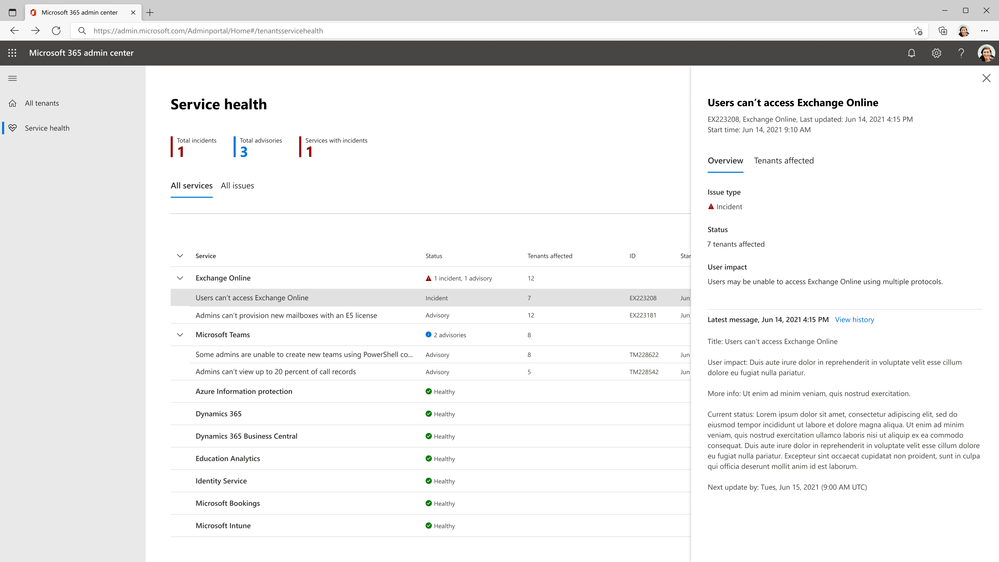The width and height of the screenshot is (999, 562).
Task: Collapse all rows via header chevron
Action: point(180,256)
